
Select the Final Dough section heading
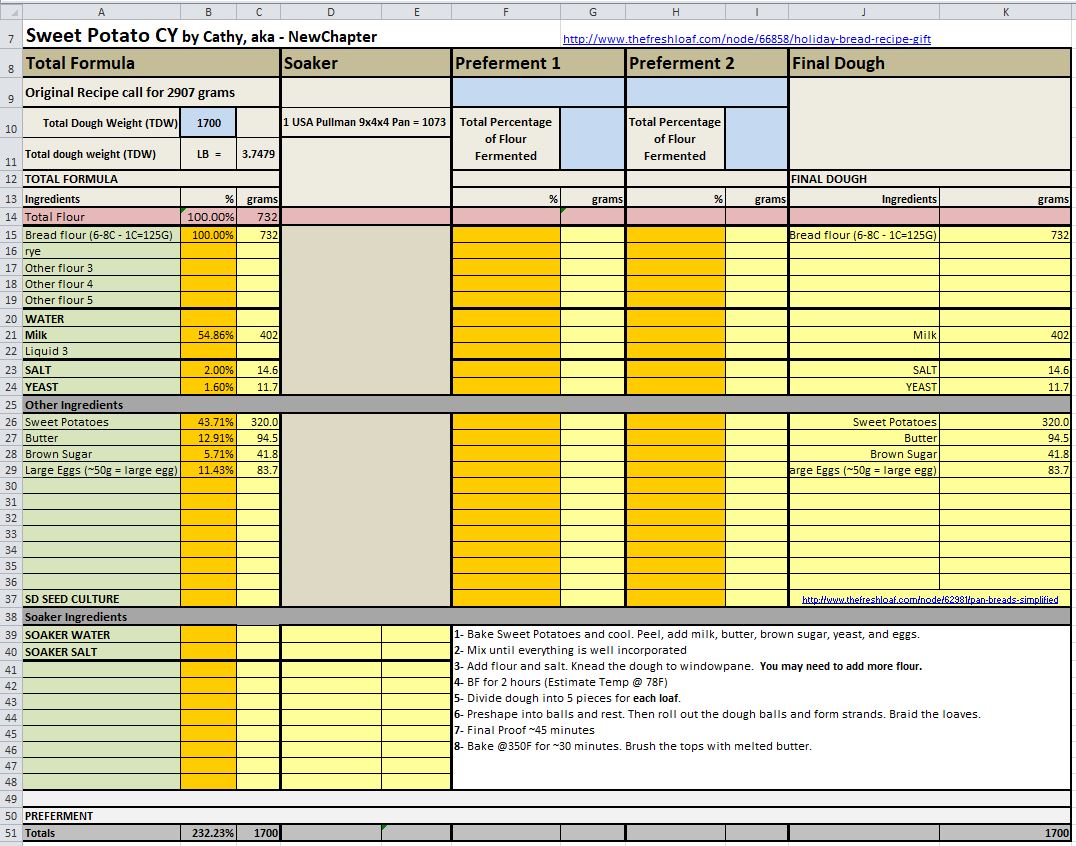click(x=930, y=64)
